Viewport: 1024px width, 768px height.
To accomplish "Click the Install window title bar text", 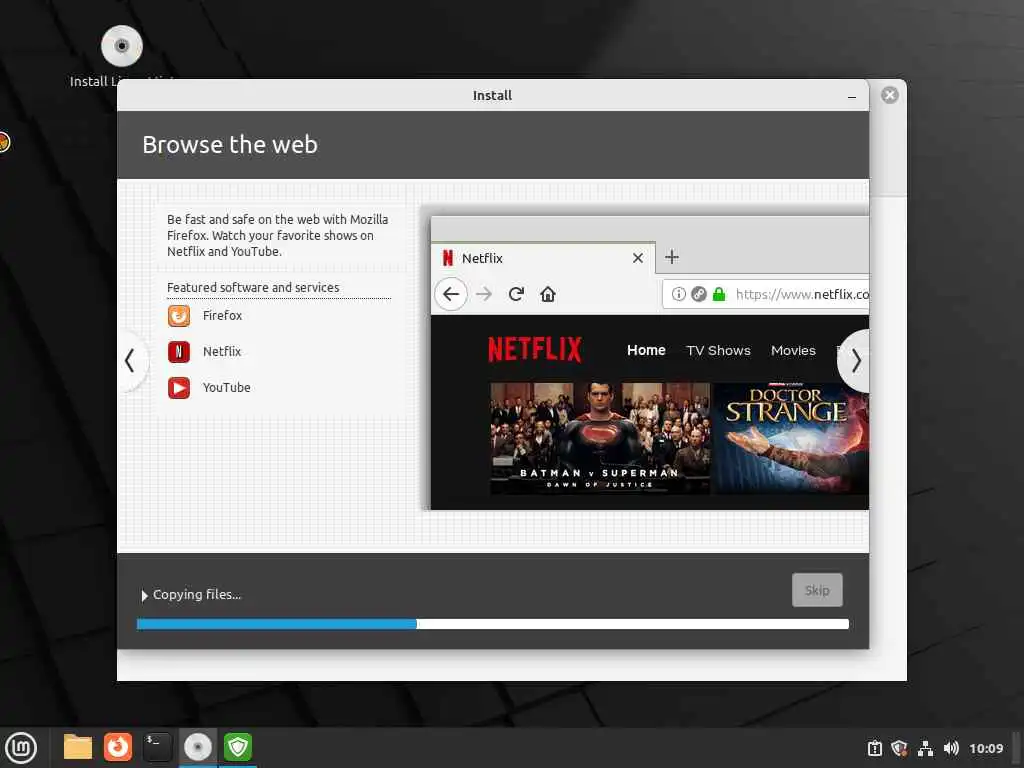I will click(492, 95).
